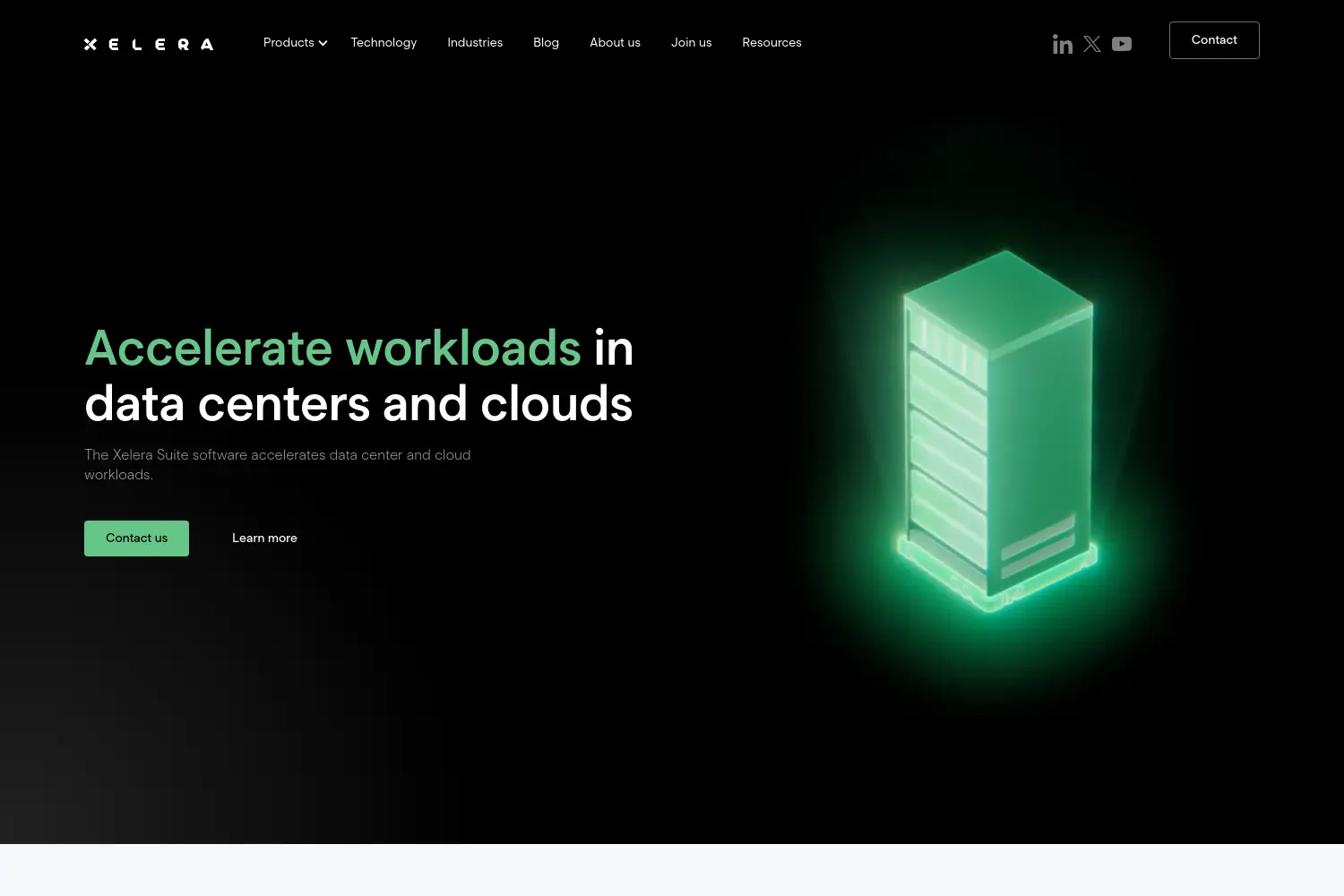
Task: Select Resources in the navigation
Action: [771, 42]
